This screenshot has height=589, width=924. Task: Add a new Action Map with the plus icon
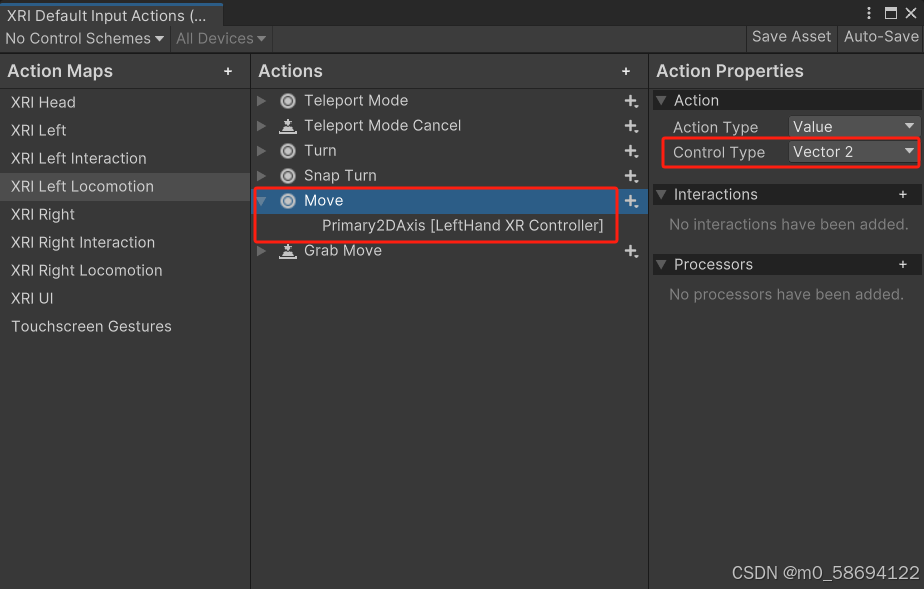[228, 71]
